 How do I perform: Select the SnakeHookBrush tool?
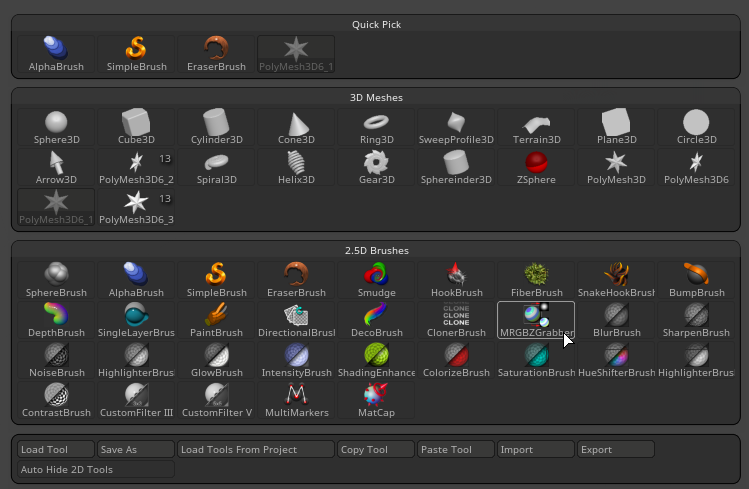(616, 279)
